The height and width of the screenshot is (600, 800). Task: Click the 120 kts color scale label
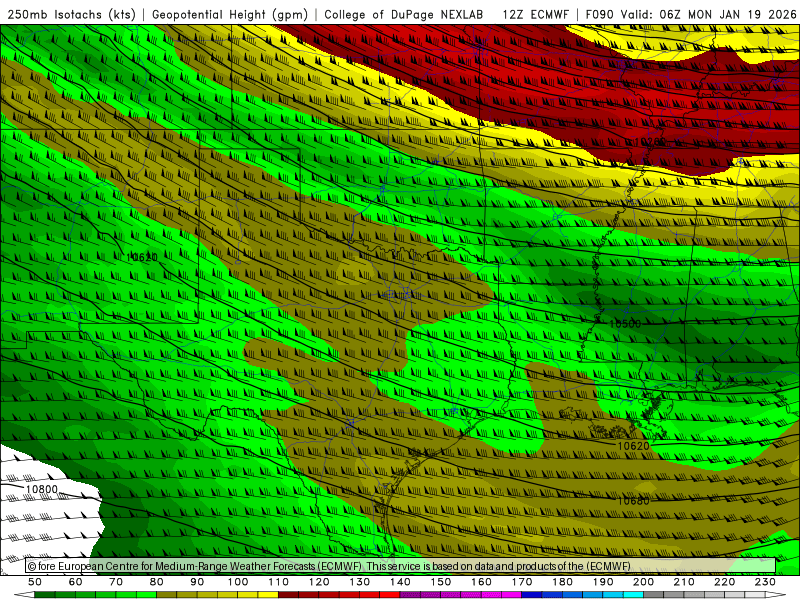coord(319,582)
